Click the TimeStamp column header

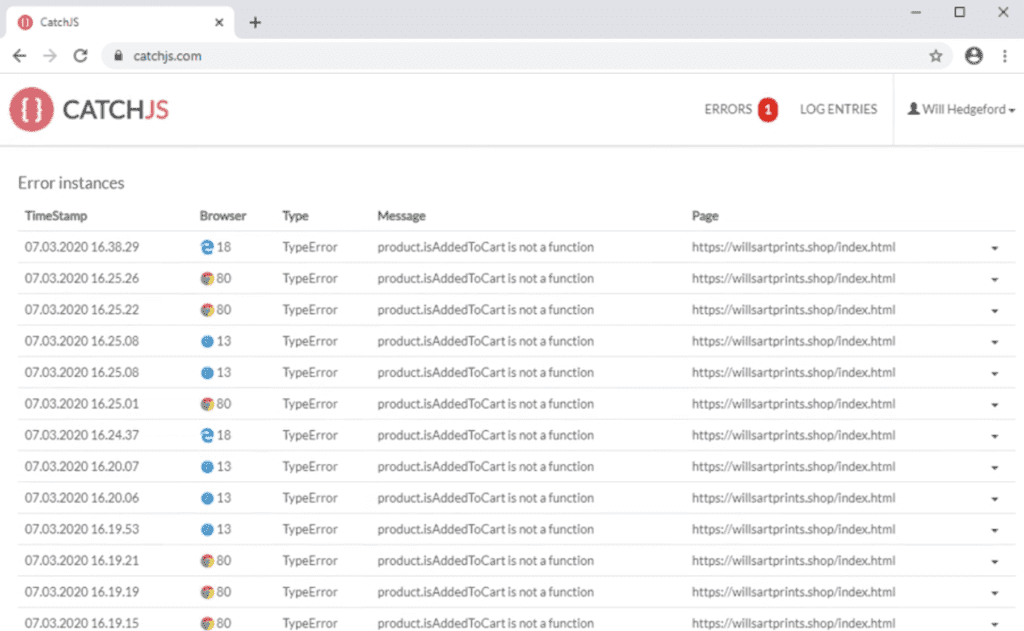click(56, 216)
